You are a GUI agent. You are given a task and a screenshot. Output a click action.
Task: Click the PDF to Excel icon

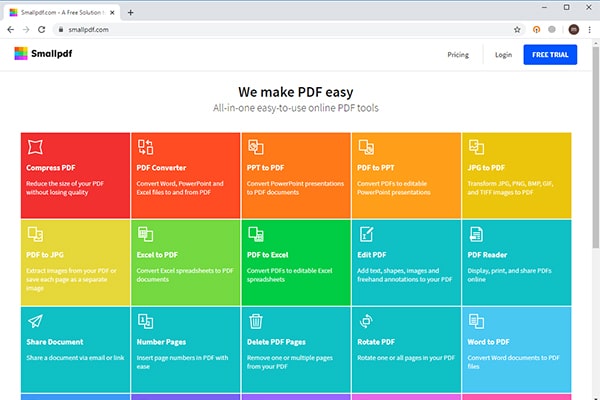256,234
